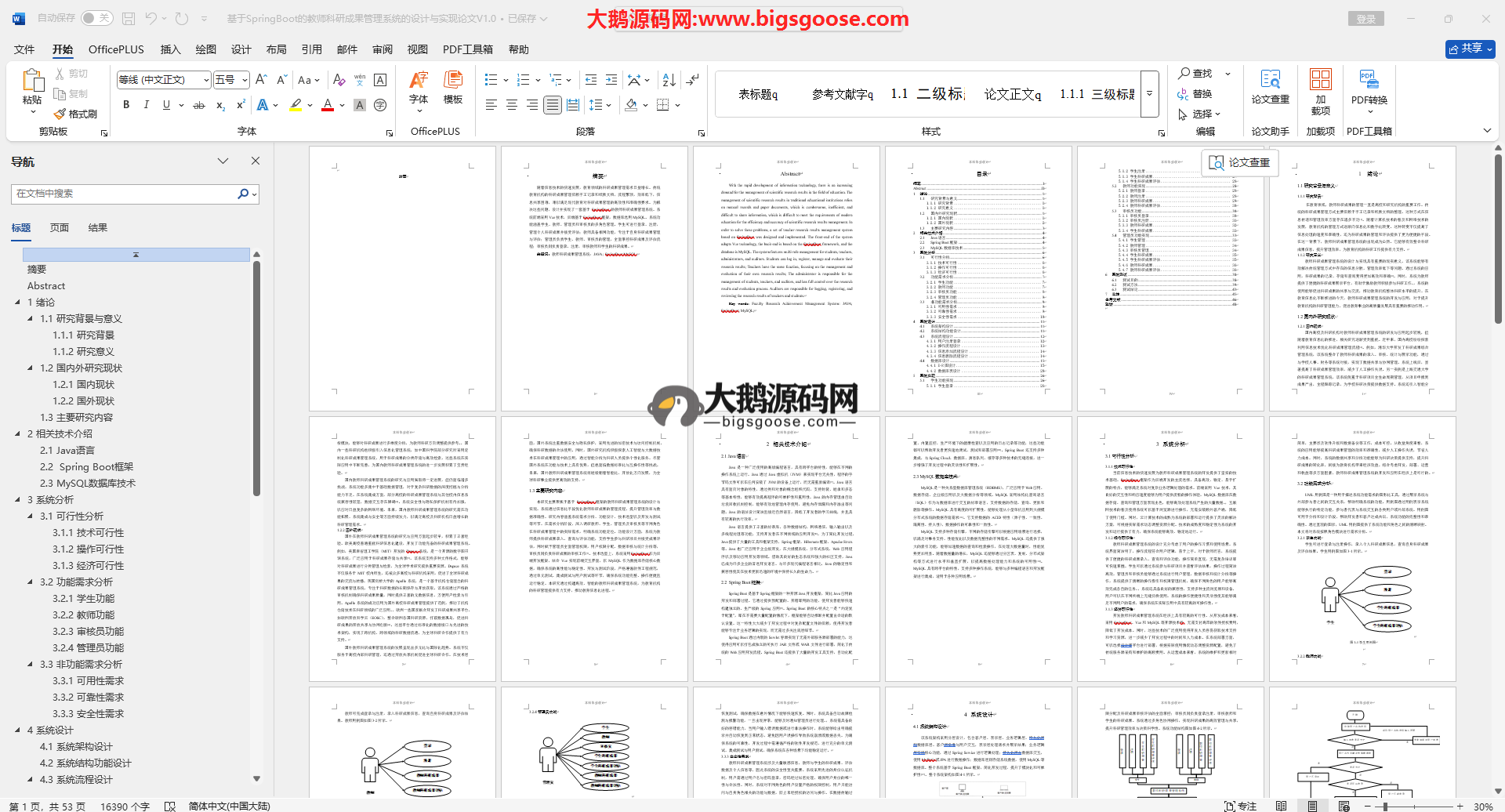Switch to the 页面 navigation tab

(x=60, y=228)
